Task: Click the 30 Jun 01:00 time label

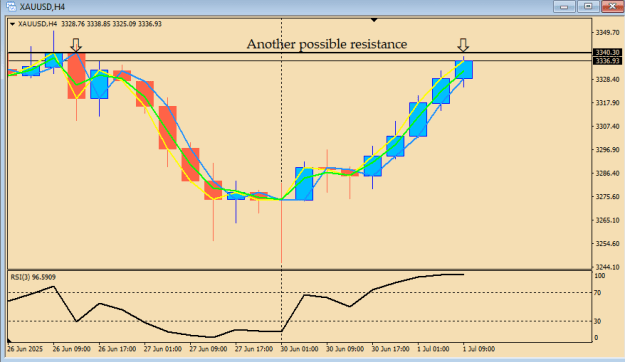Action: (299, 349)
